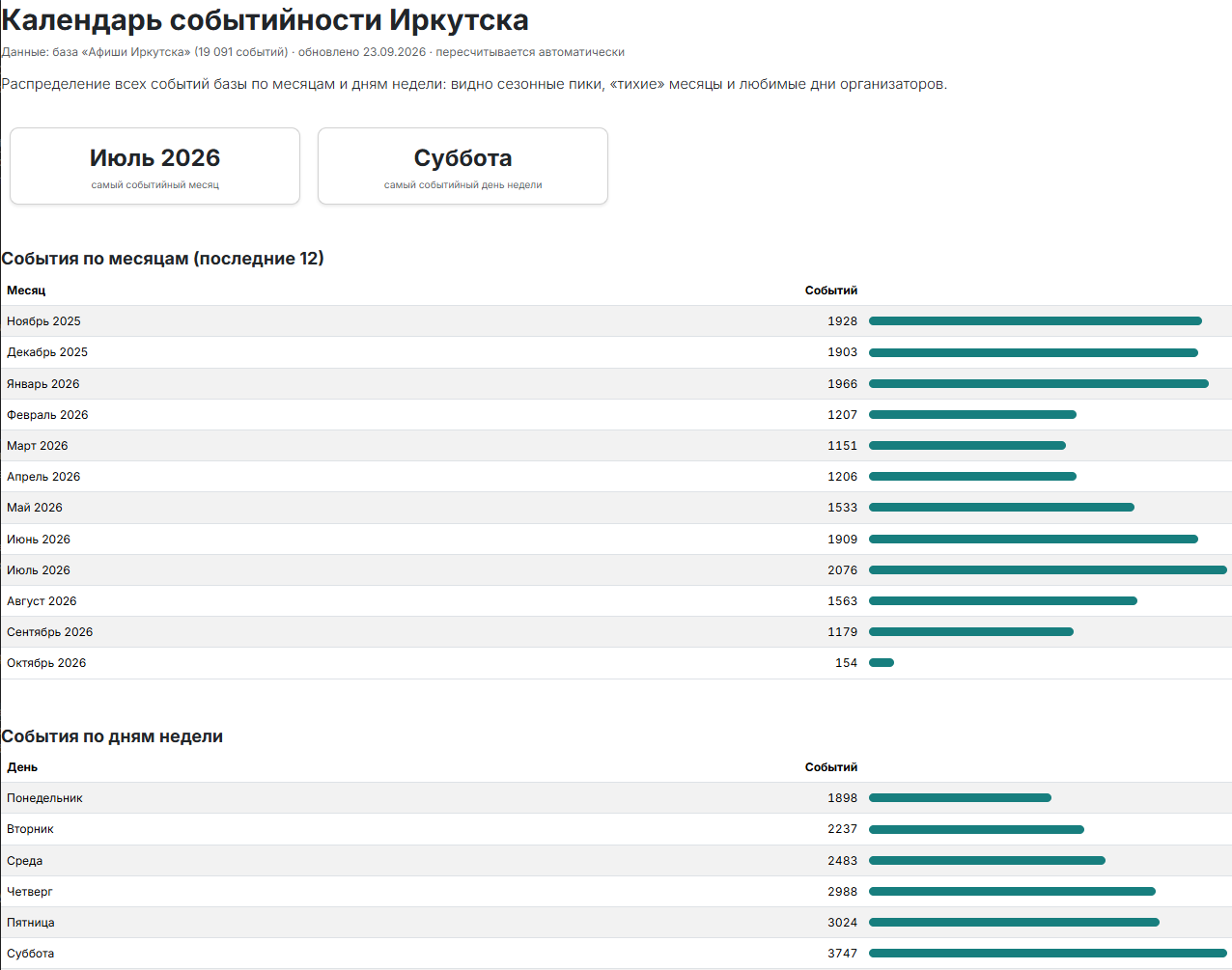Select «Суббота» in the weekdays table
The width and height of the screenshot is (1232, 970).
[31, 954]
